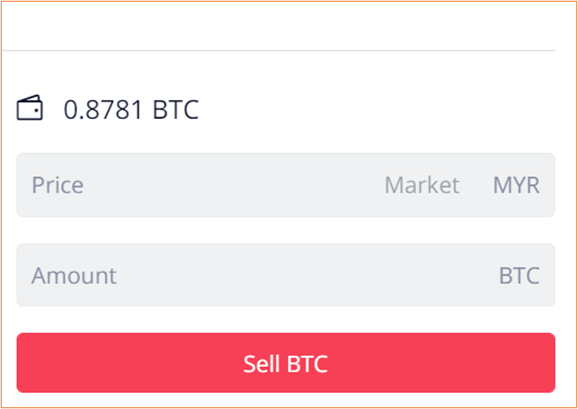The width and height of the screenshot is (578, 409).
Task: Click blank space above the divider line
Action: pyautogui.click(x=279, y=26)
